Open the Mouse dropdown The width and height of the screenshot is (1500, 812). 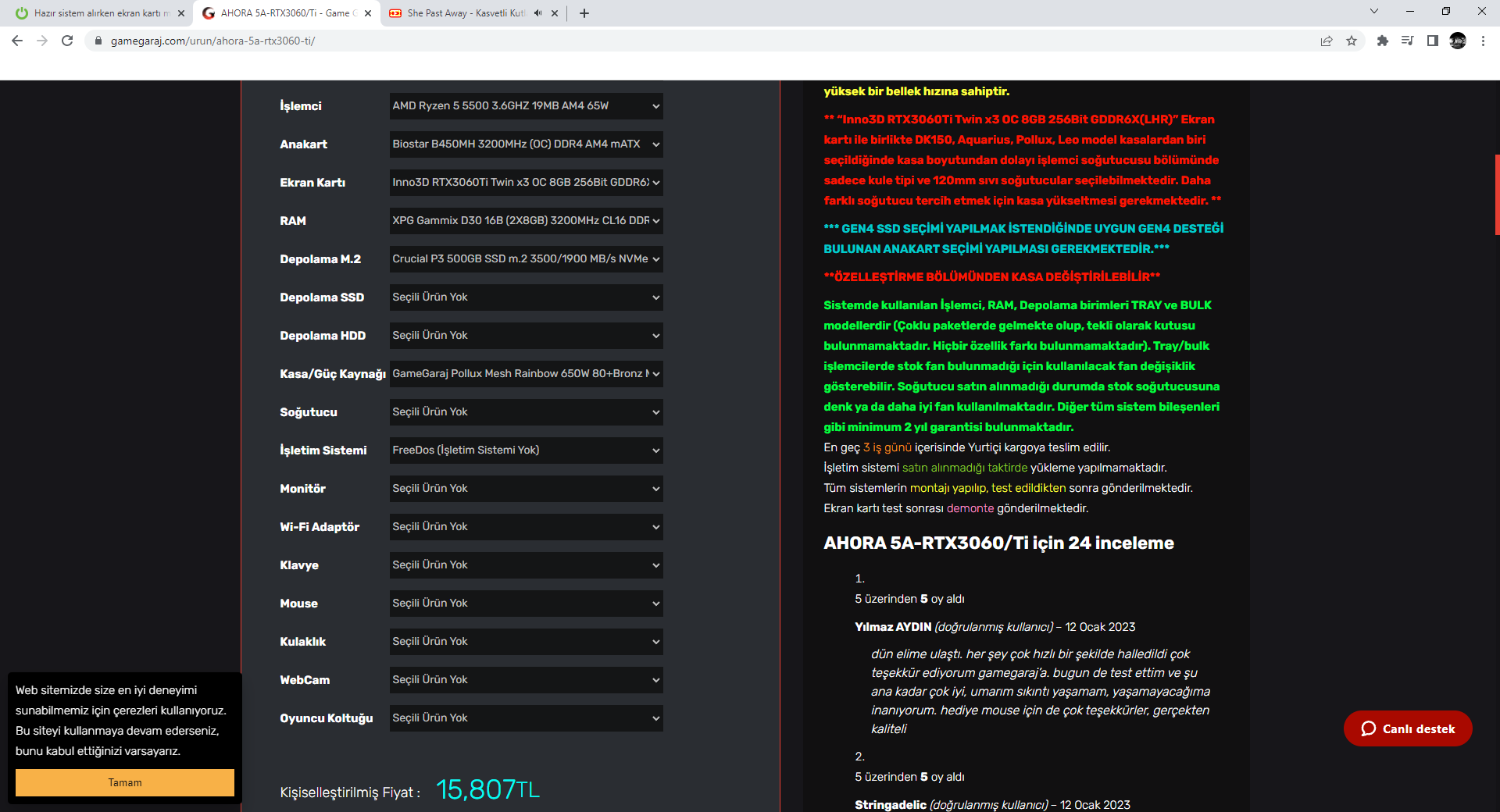coord(527,604)
